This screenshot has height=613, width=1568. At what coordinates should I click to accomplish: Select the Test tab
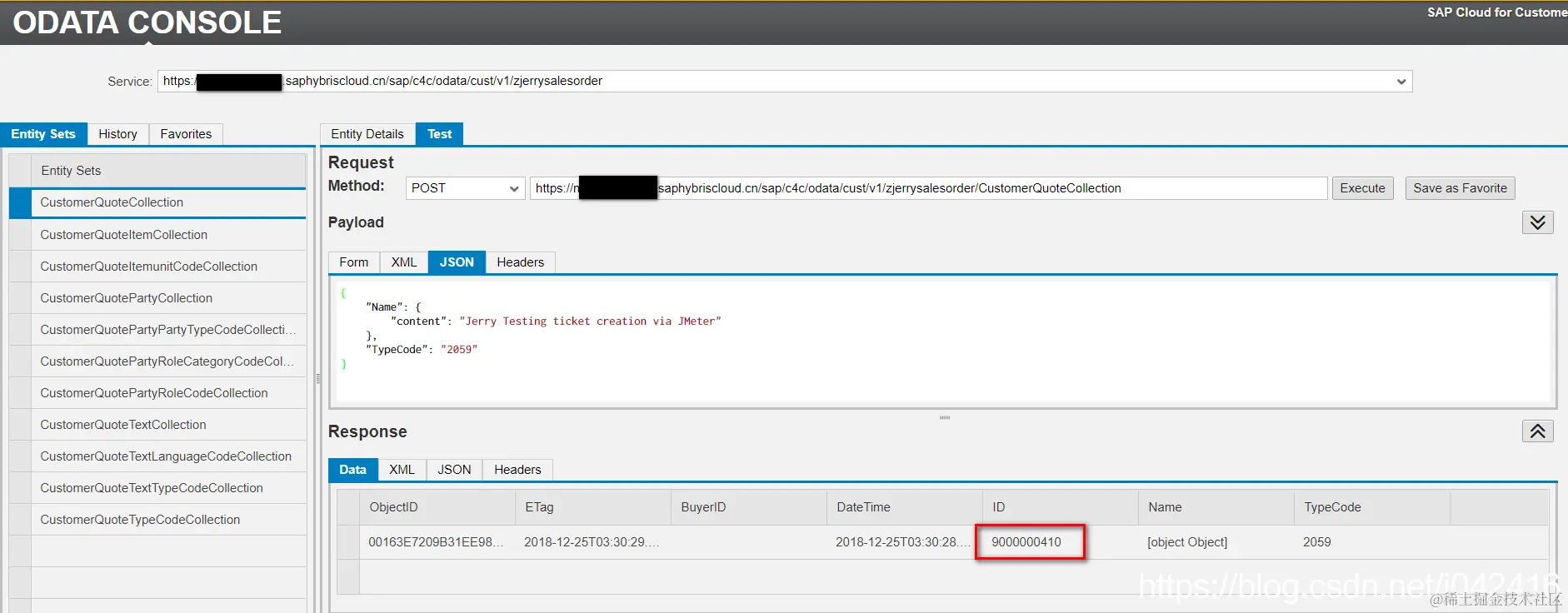tap(439, 134)
